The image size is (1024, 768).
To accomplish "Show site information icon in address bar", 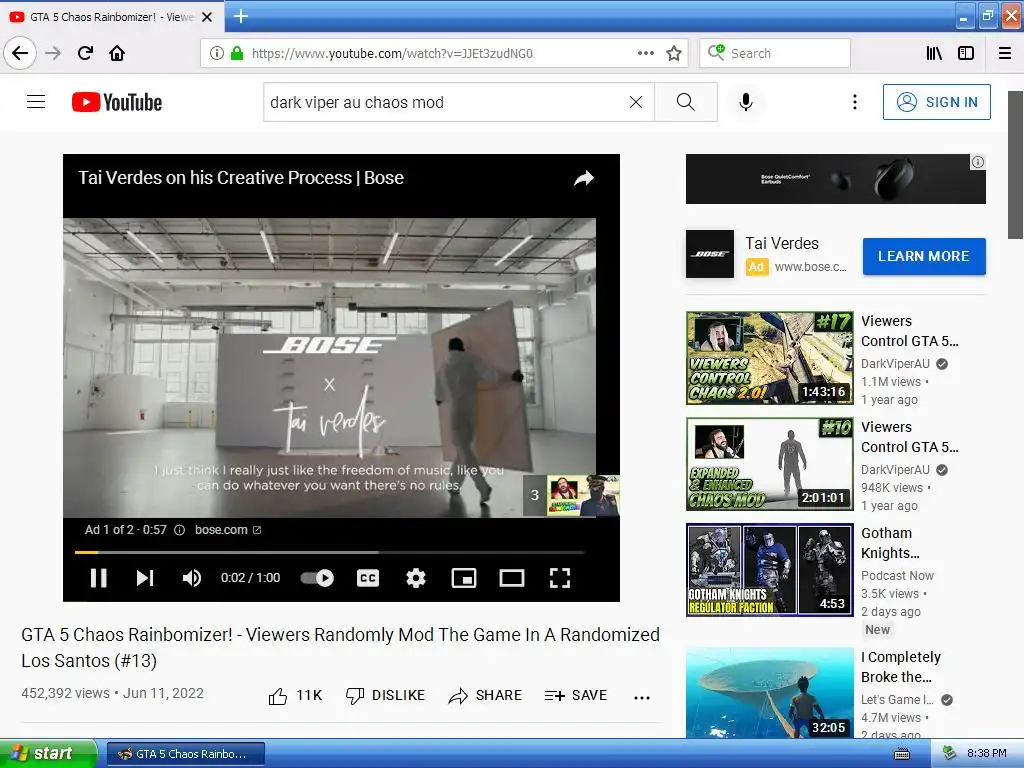I will [216, 53].
